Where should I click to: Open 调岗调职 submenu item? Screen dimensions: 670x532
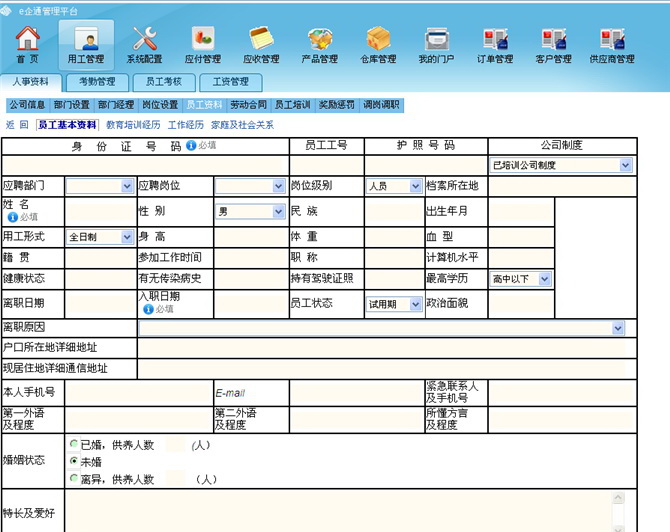coord(382,105)
